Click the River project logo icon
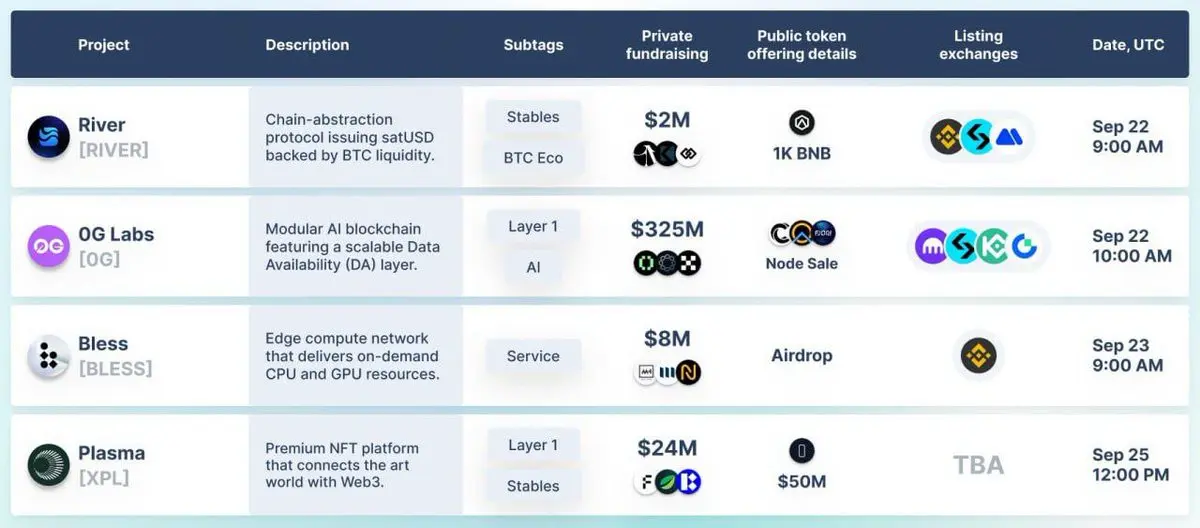1200x528 pixels. point(48,137)
